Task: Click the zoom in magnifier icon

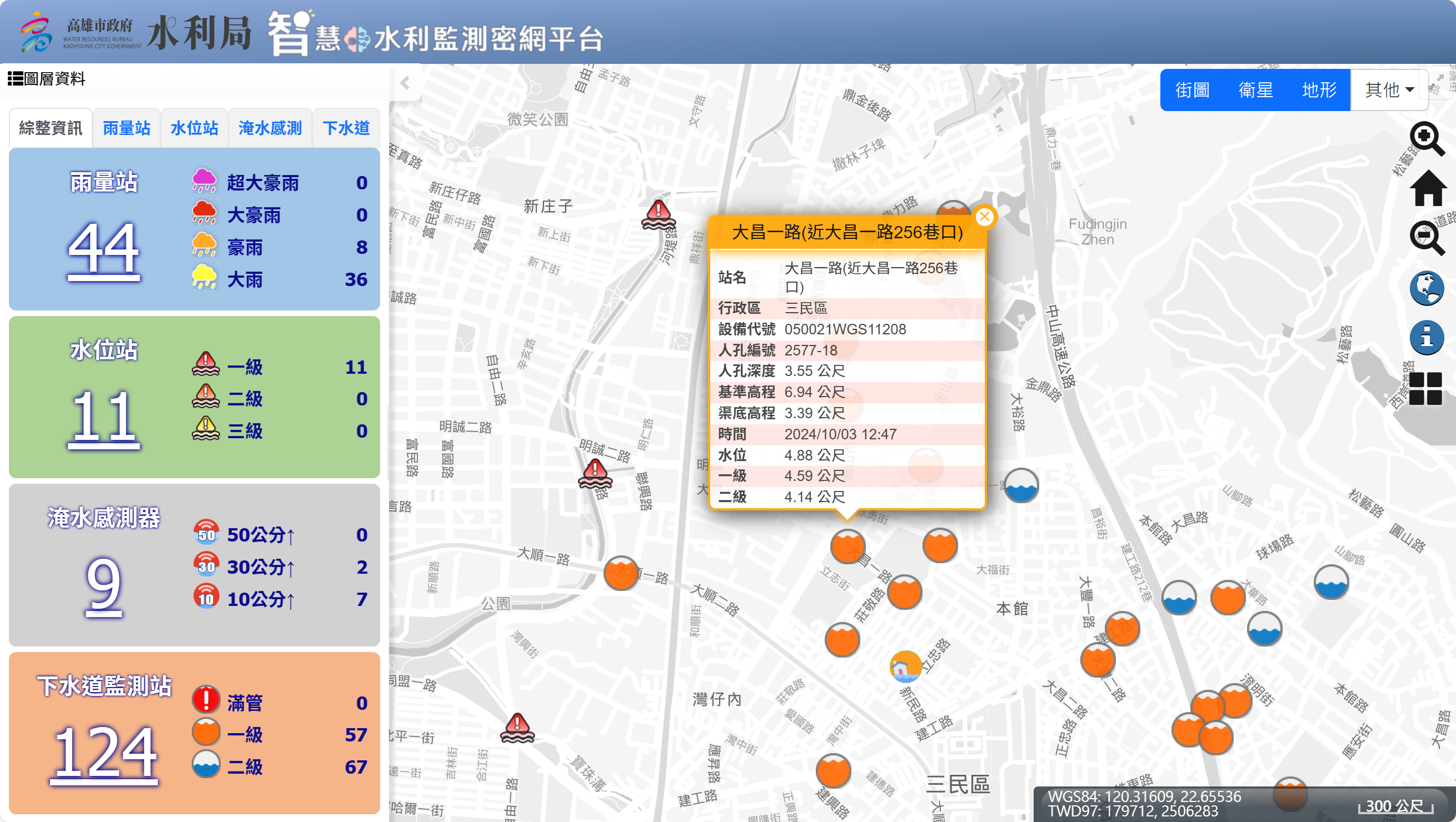Action: [x=1426, y=138]
